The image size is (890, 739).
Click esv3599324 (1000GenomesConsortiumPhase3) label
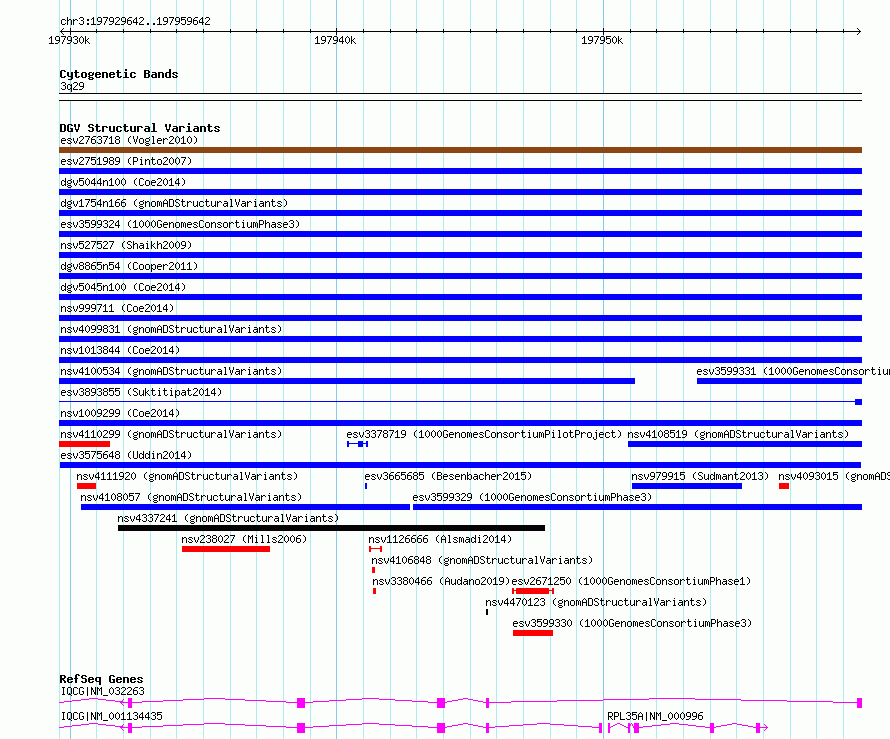point(180,224)
